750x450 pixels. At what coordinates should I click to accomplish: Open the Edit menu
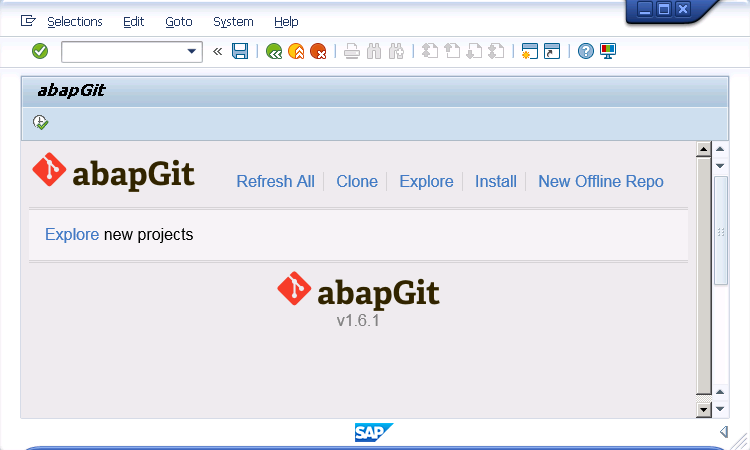(133, 22)
